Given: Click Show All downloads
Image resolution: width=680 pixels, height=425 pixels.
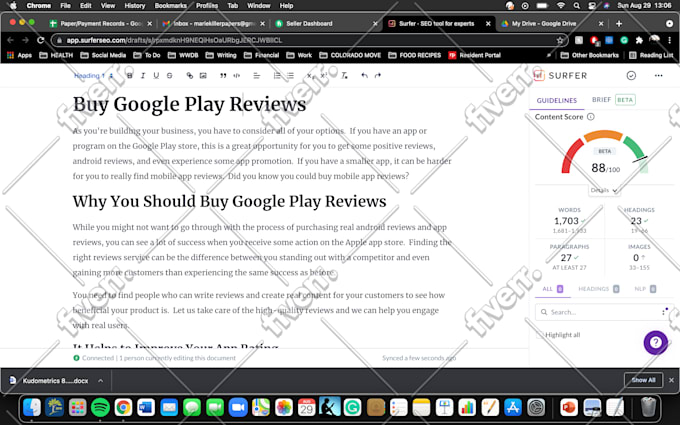Looking at the screenshot, I should [643, 380].
